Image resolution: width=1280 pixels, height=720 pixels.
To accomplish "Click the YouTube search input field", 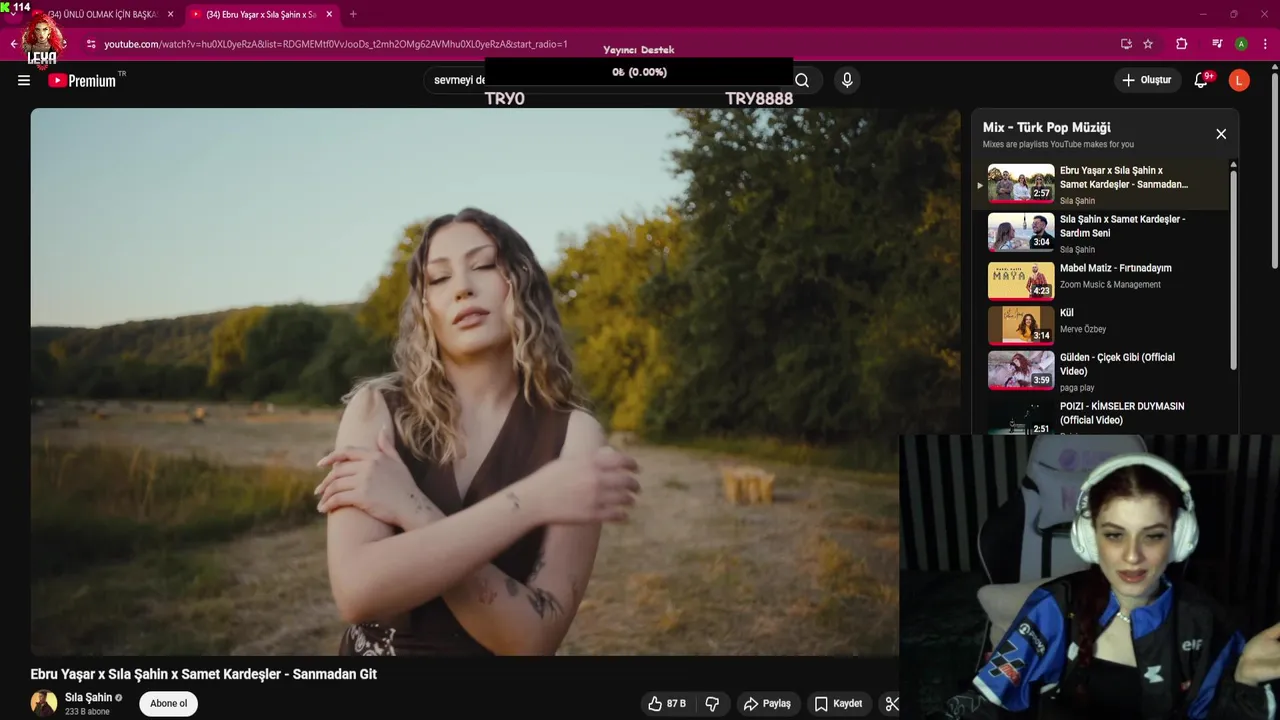I will point(605,80).
